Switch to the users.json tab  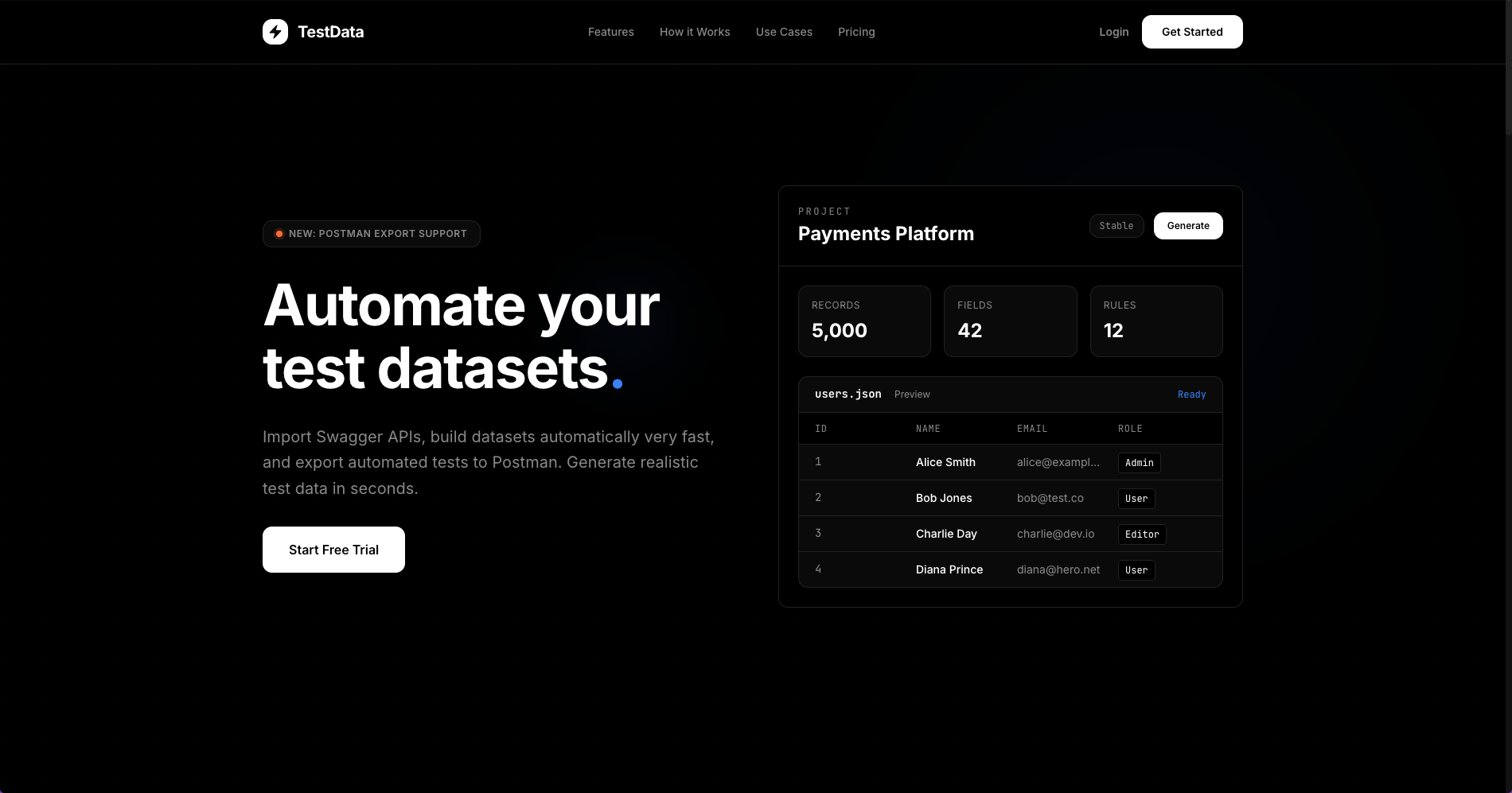[x=848, y=394]
